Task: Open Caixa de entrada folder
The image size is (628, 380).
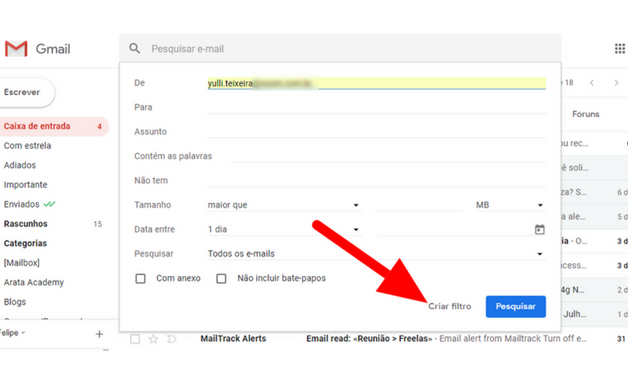Action: pyautogui.click(x=54, y=126)
